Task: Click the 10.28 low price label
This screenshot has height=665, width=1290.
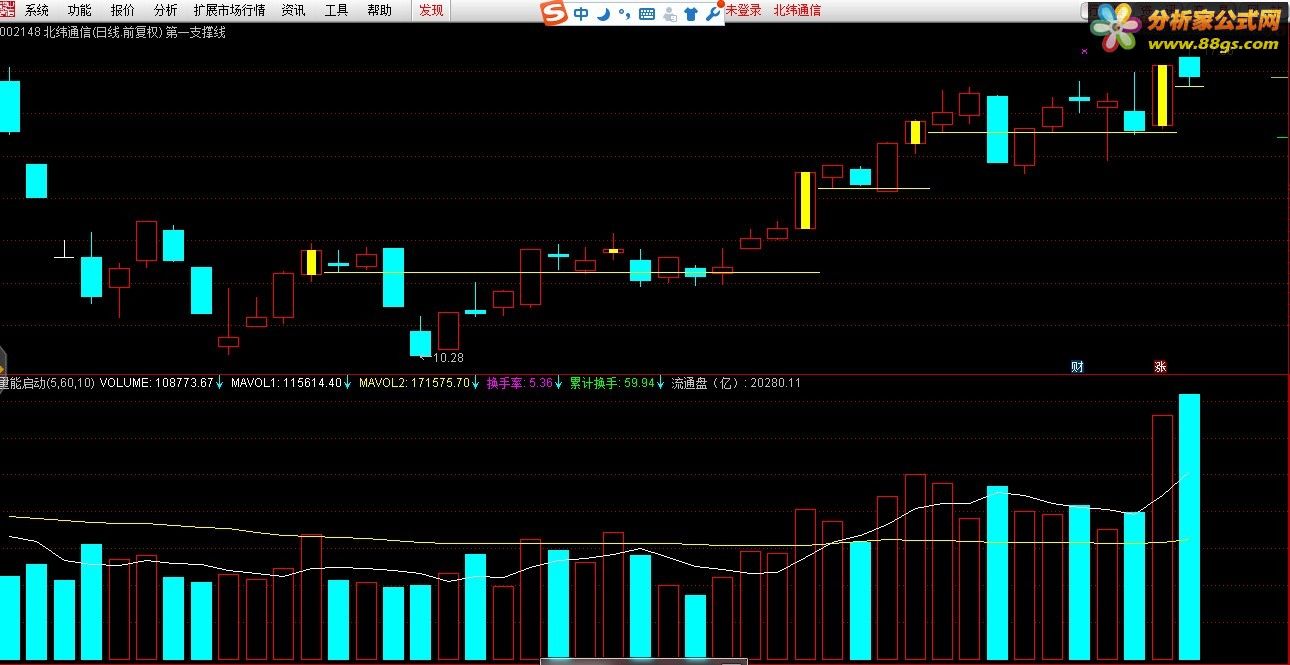Action: pyautogui.click(x=448, y=357)
